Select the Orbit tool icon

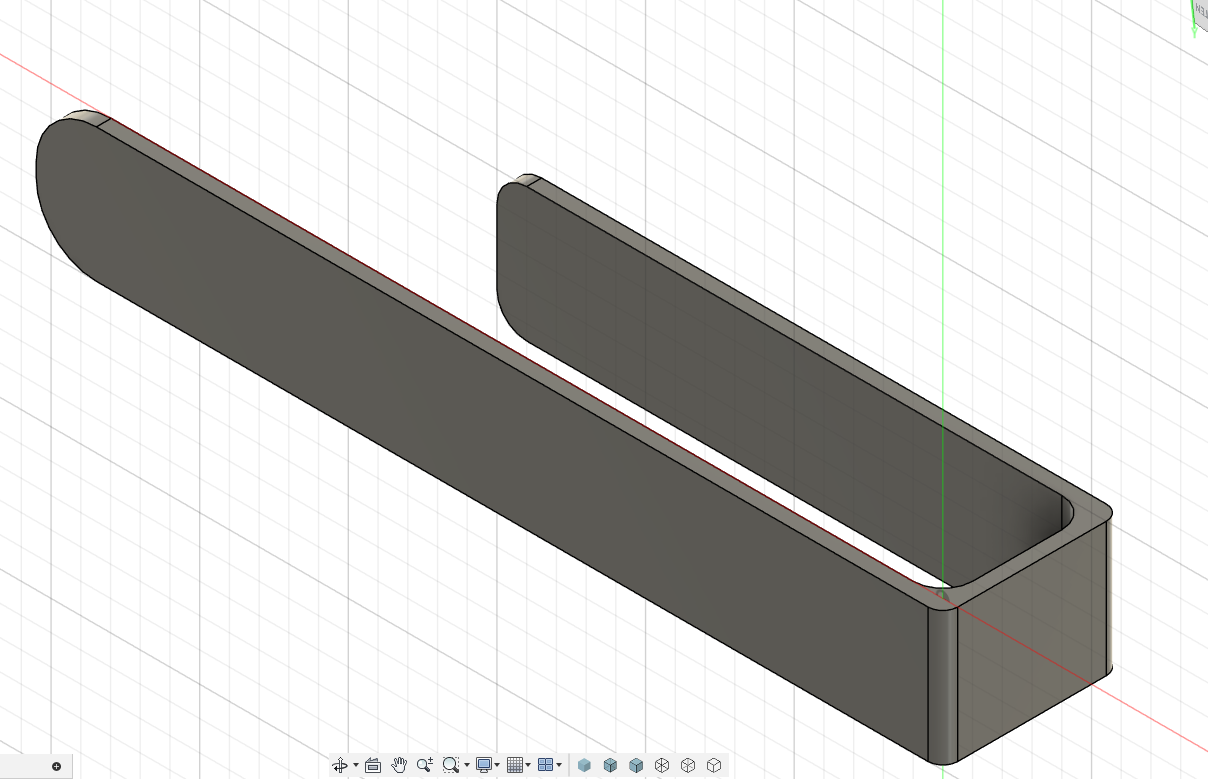(341, 765)
